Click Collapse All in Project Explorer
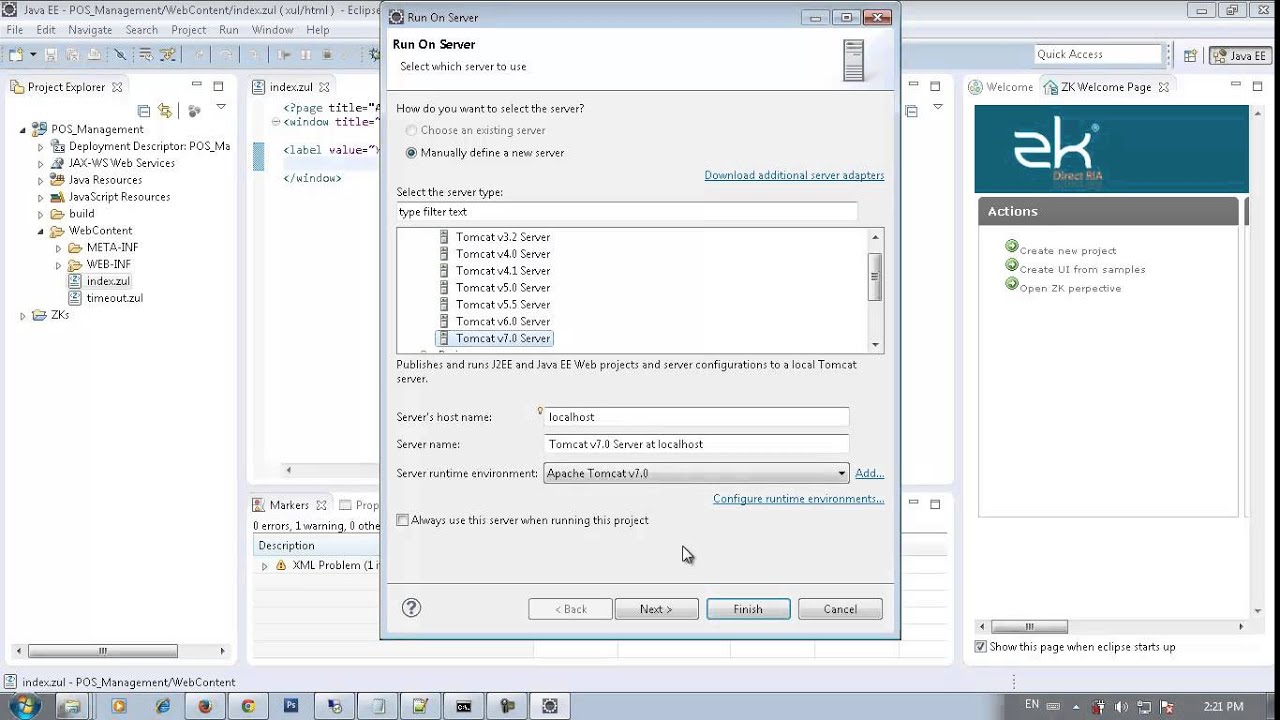 click(x=144, y=110)
